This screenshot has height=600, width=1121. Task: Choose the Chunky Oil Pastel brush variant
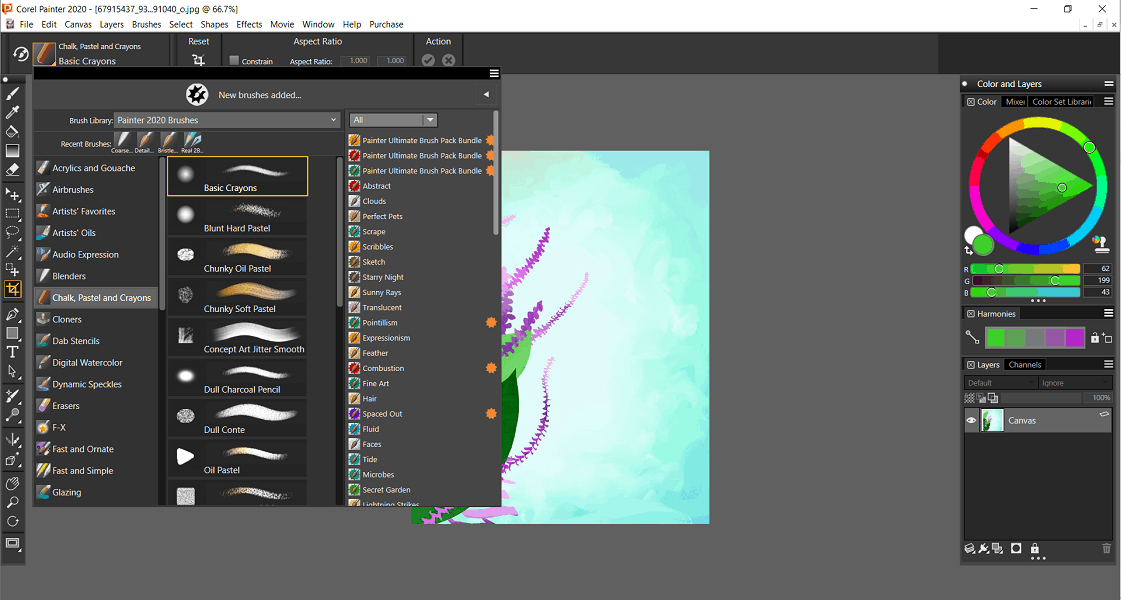point(237,257)
